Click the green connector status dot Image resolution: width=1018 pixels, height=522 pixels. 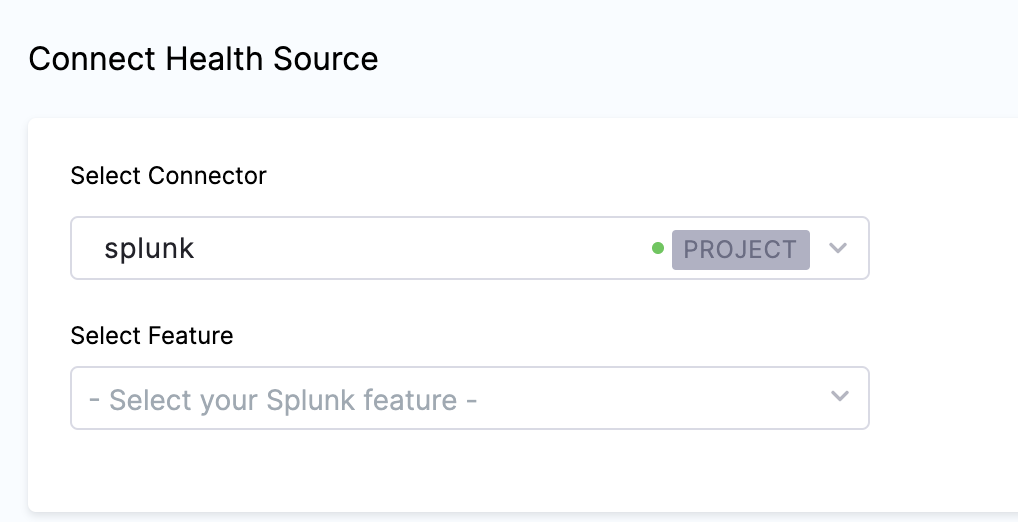pyautogui.click(x=658, y=248)
